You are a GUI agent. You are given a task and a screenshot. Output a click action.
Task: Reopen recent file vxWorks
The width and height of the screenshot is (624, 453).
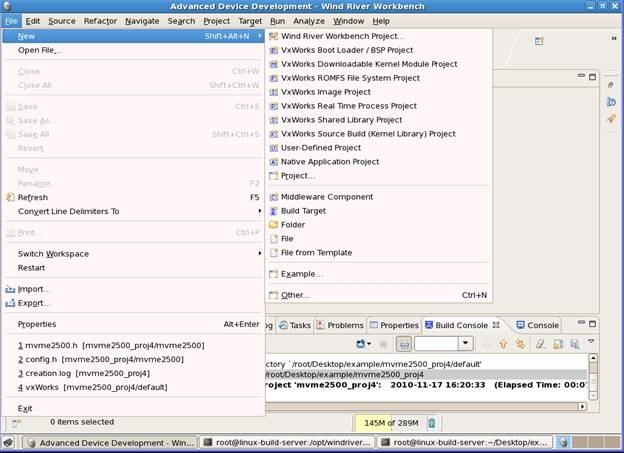tap(133, 387)
